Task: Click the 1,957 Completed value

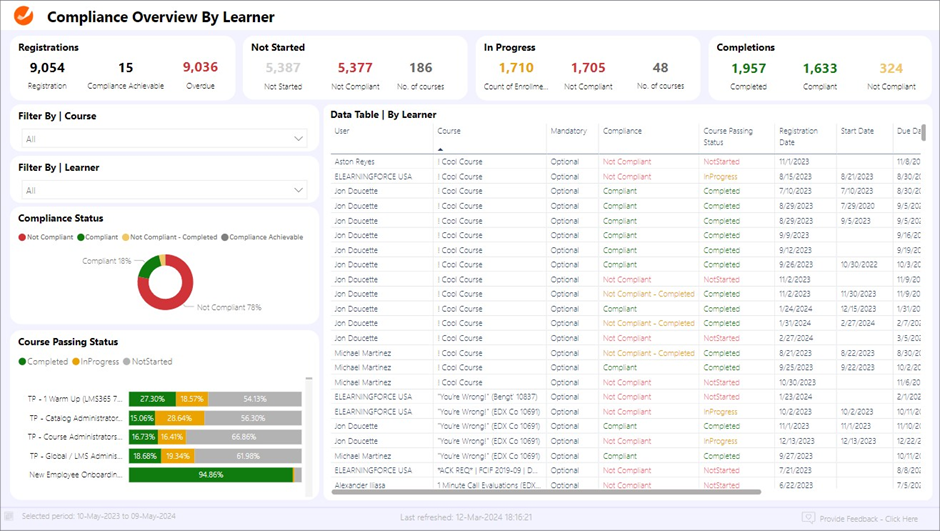Action: 748,68
